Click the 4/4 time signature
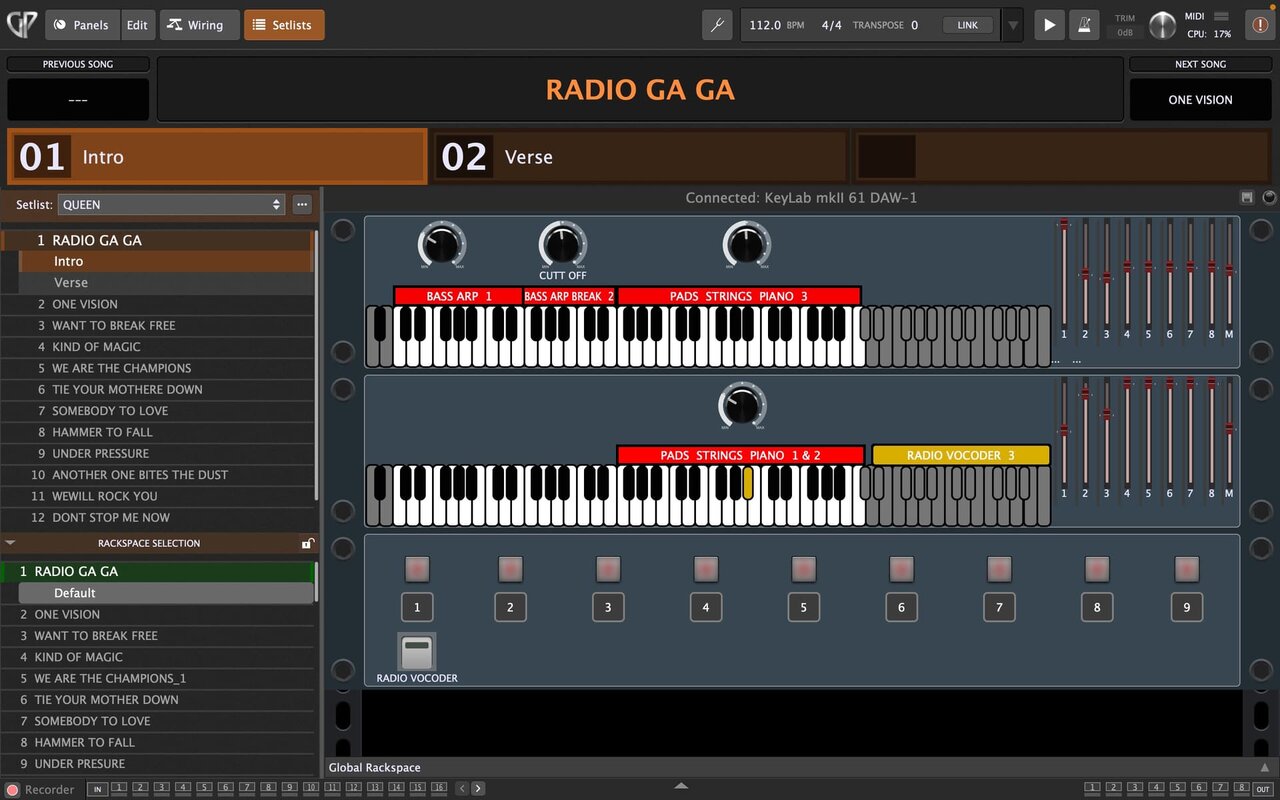Image resolution: width=1280 pixels, height=800 pixels. [831, 25]
